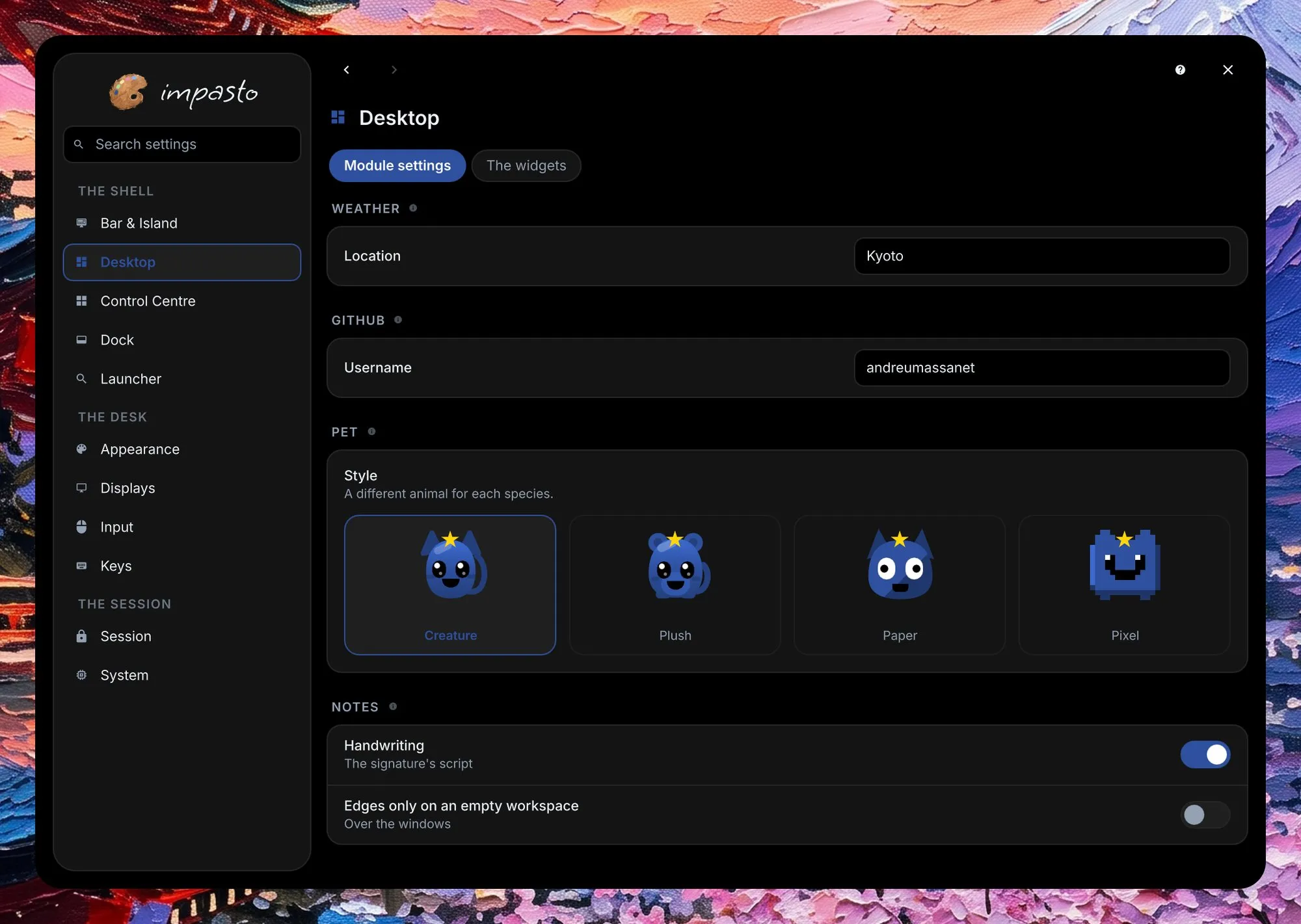1301x924 pixels.
Task: Click the 'Handwriting' setting label
Action: [x=384, y=745]
